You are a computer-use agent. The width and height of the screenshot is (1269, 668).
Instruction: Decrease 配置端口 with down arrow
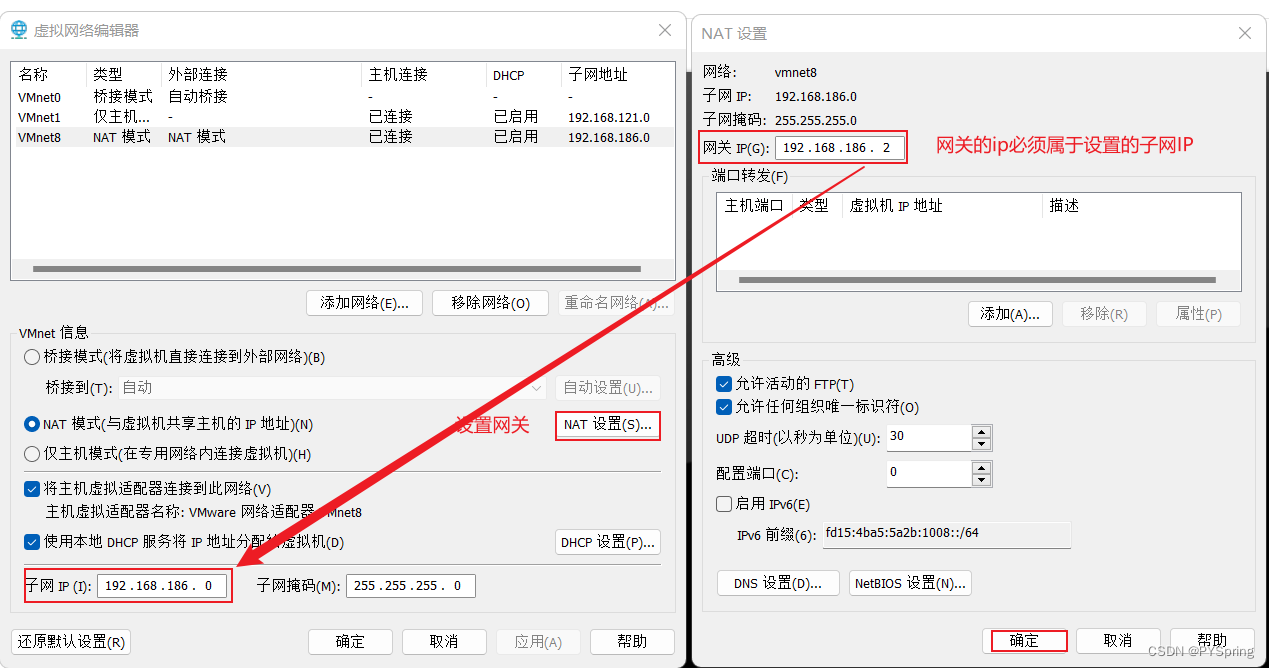(x=981, y=479)
